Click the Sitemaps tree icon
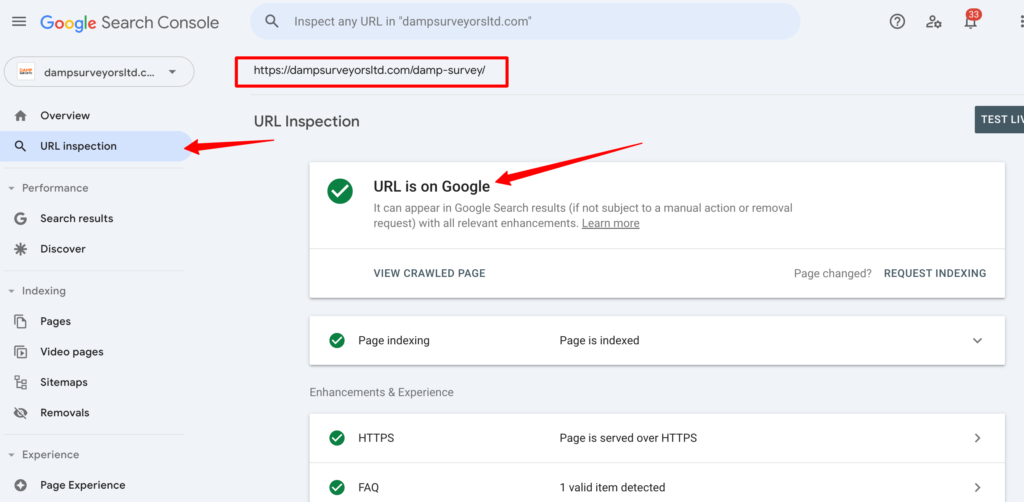 tap(21, 383)
